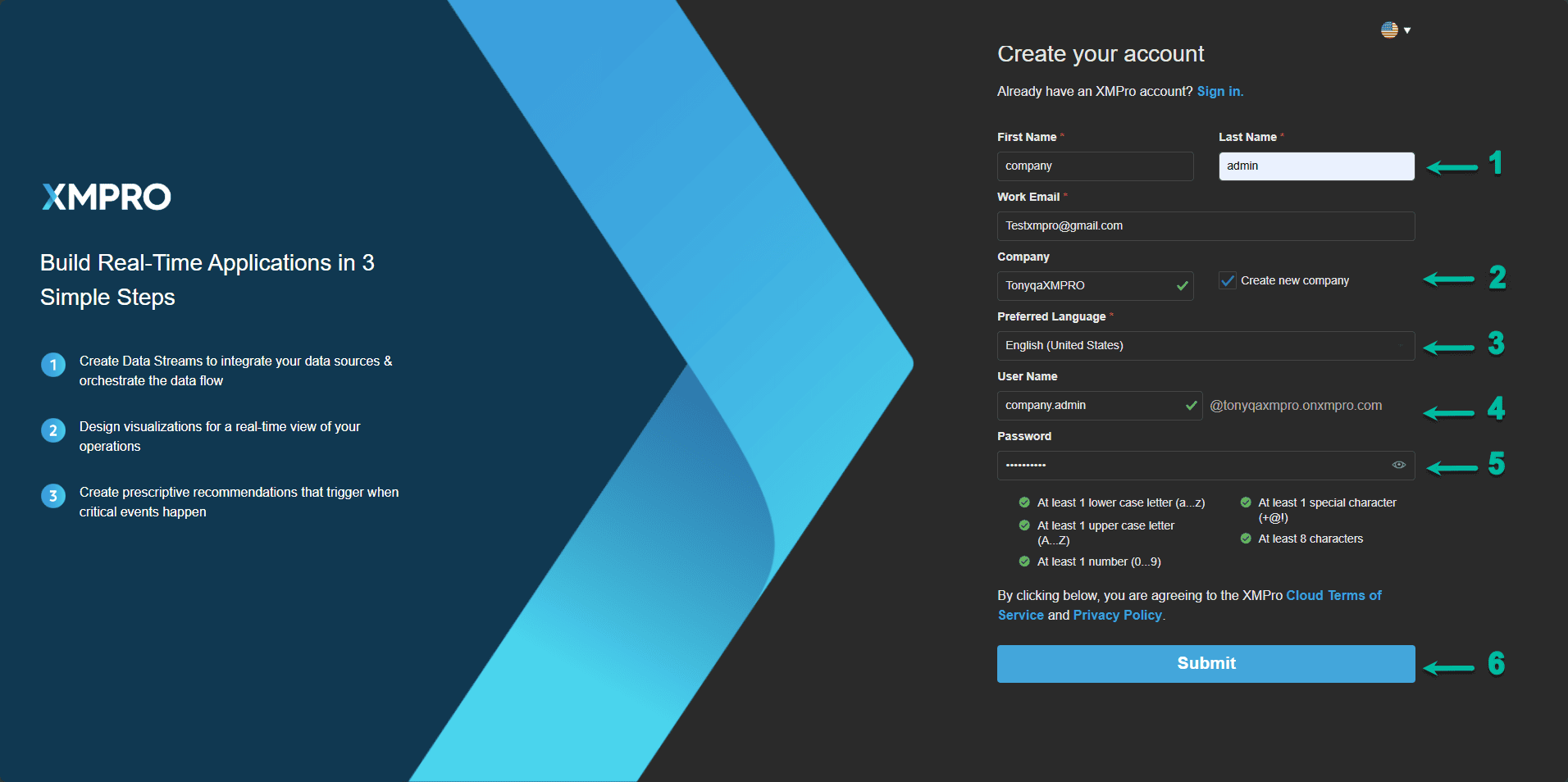1568x782 pixels.
Task: Open the flag language selector
Action: point(1394,30)
